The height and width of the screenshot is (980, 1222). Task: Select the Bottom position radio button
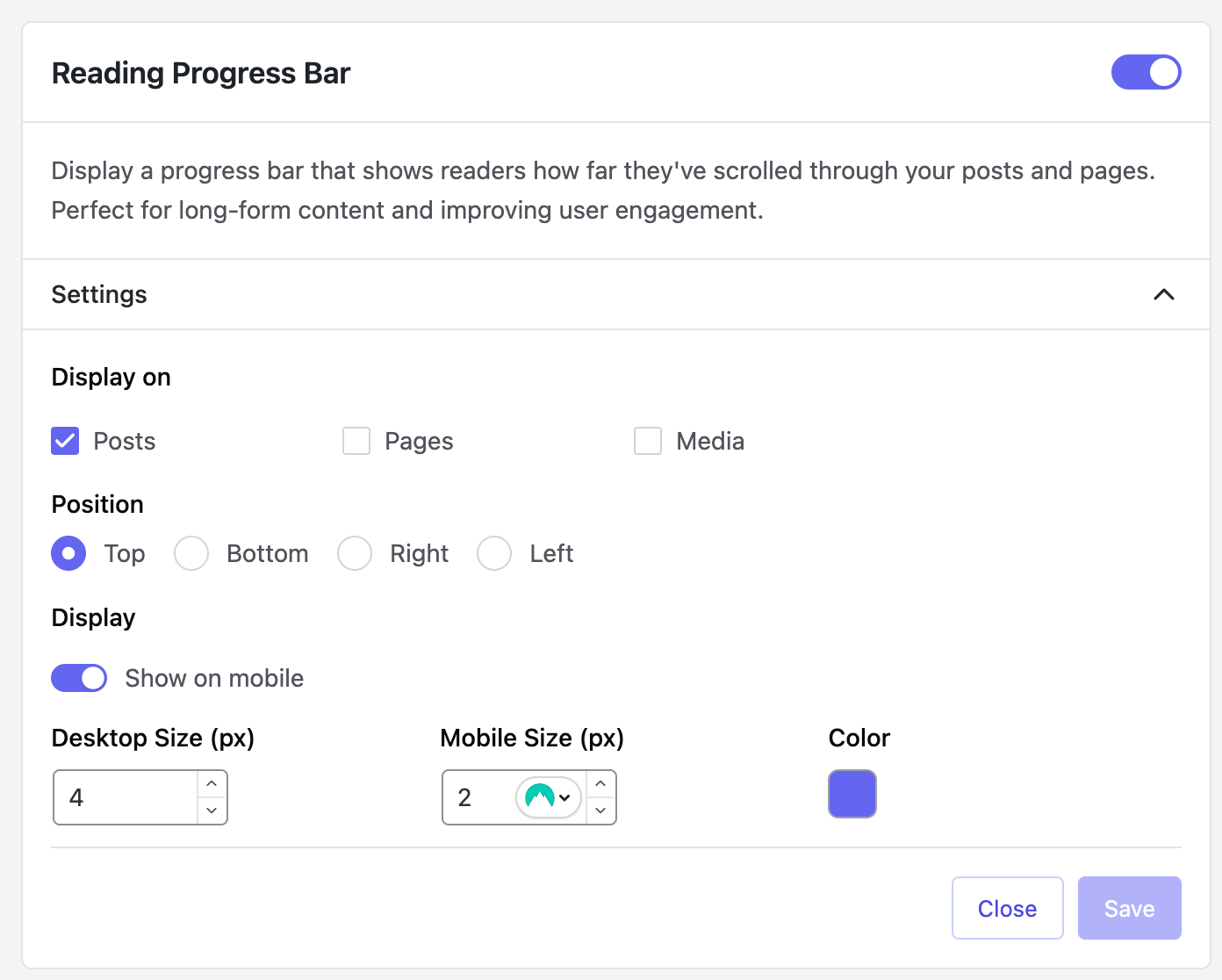(x=191, y=553)
